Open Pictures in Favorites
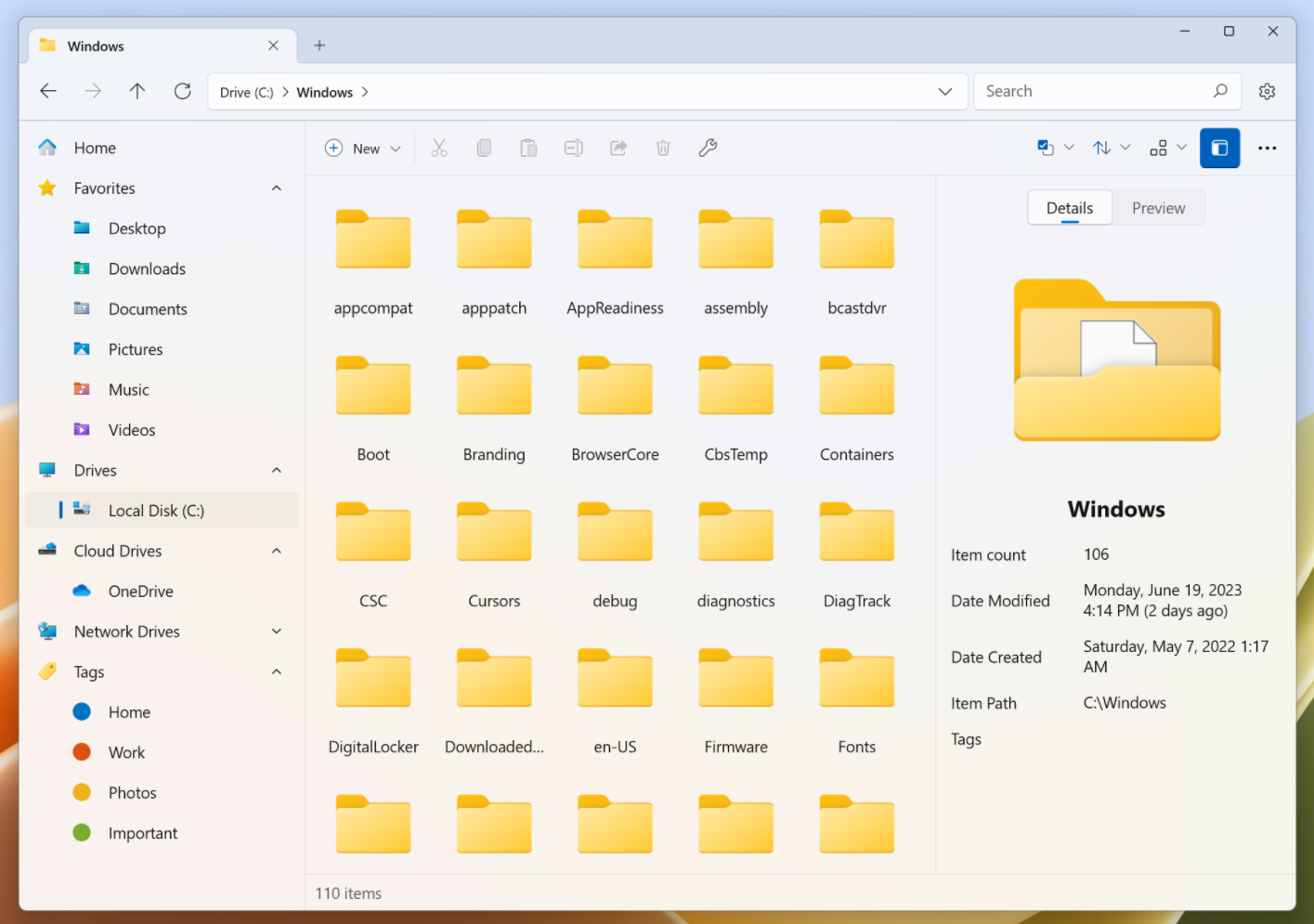Image resolution: width=1314 pixels, height=924 pixels. point(162,349)
